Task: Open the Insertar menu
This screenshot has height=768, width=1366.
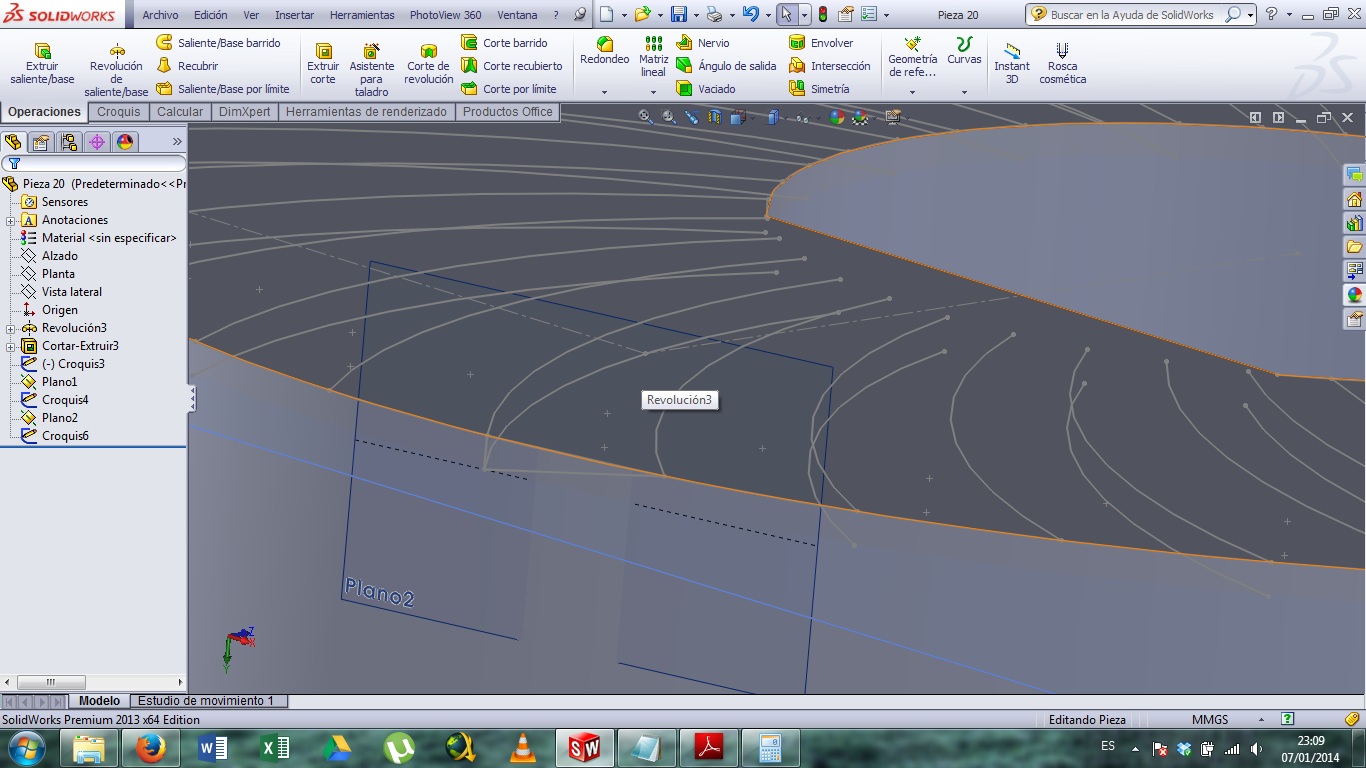Action: 294,15
